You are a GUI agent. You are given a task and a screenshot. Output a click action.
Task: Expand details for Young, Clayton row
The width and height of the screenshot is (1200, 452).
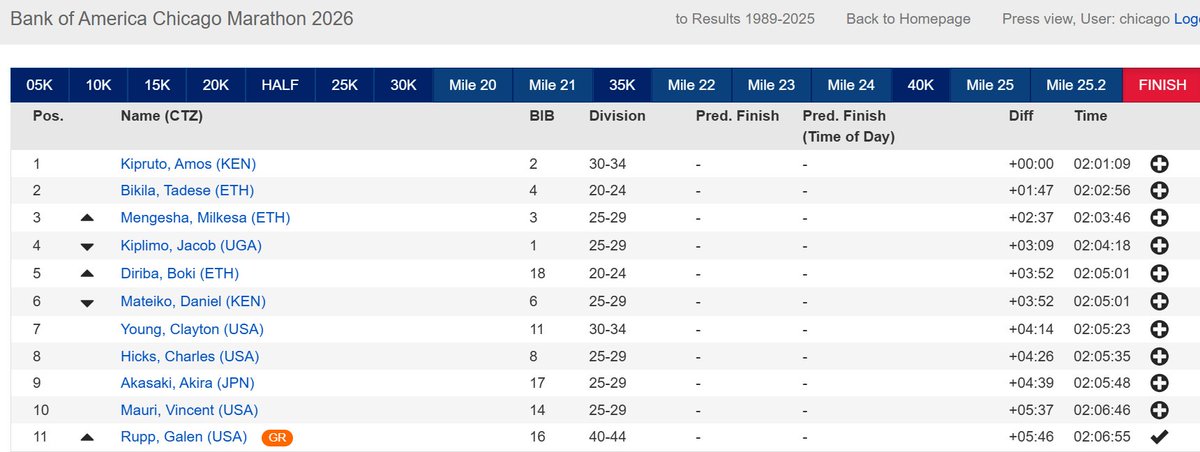pyautogui.click(x=1159, y=328)
